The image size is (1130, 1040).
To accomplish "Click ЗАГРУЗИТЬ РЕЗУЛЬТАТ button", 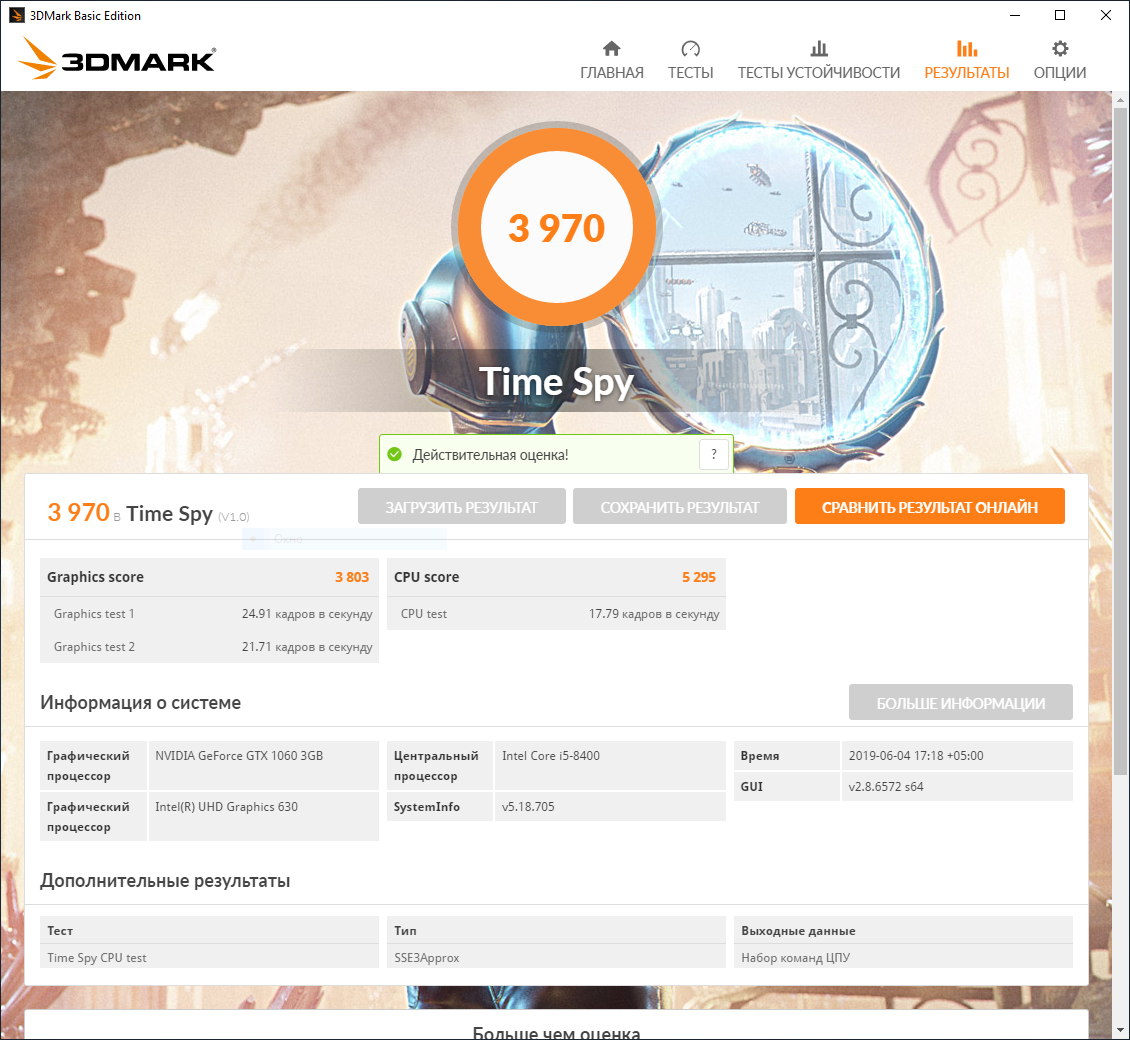I will coord(461,507).
